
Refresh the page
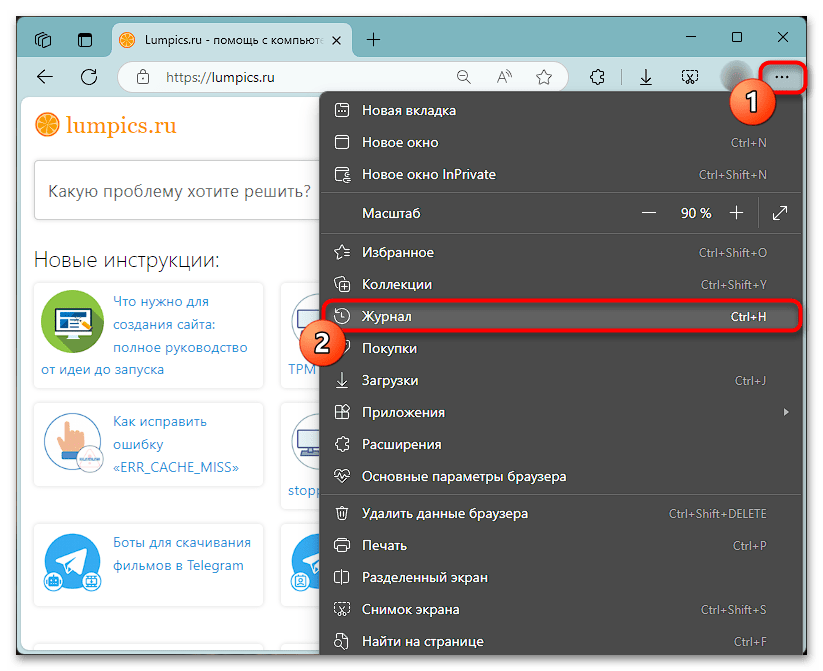pyautogui.click(x=89, y=77)
